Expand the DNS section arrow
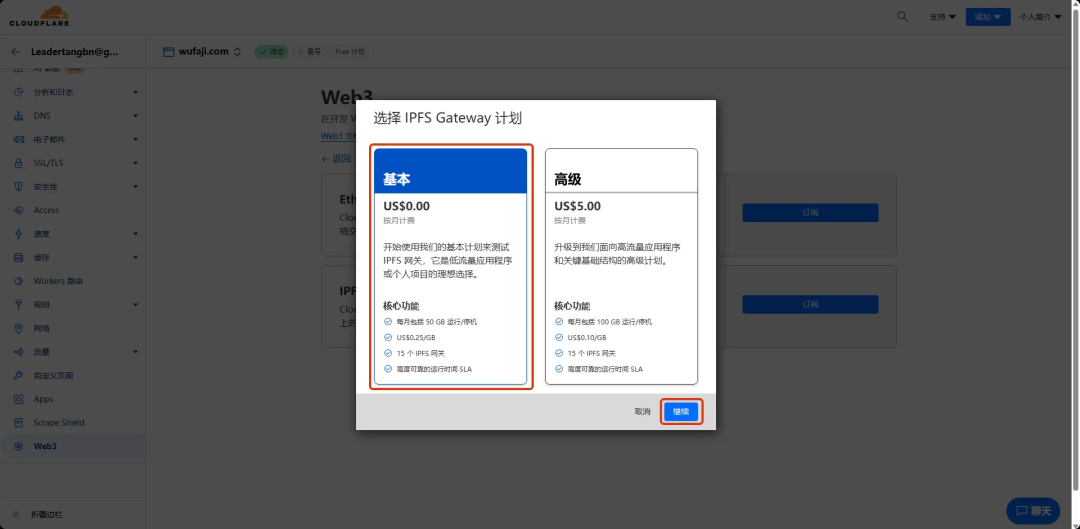 pos(136,116)
